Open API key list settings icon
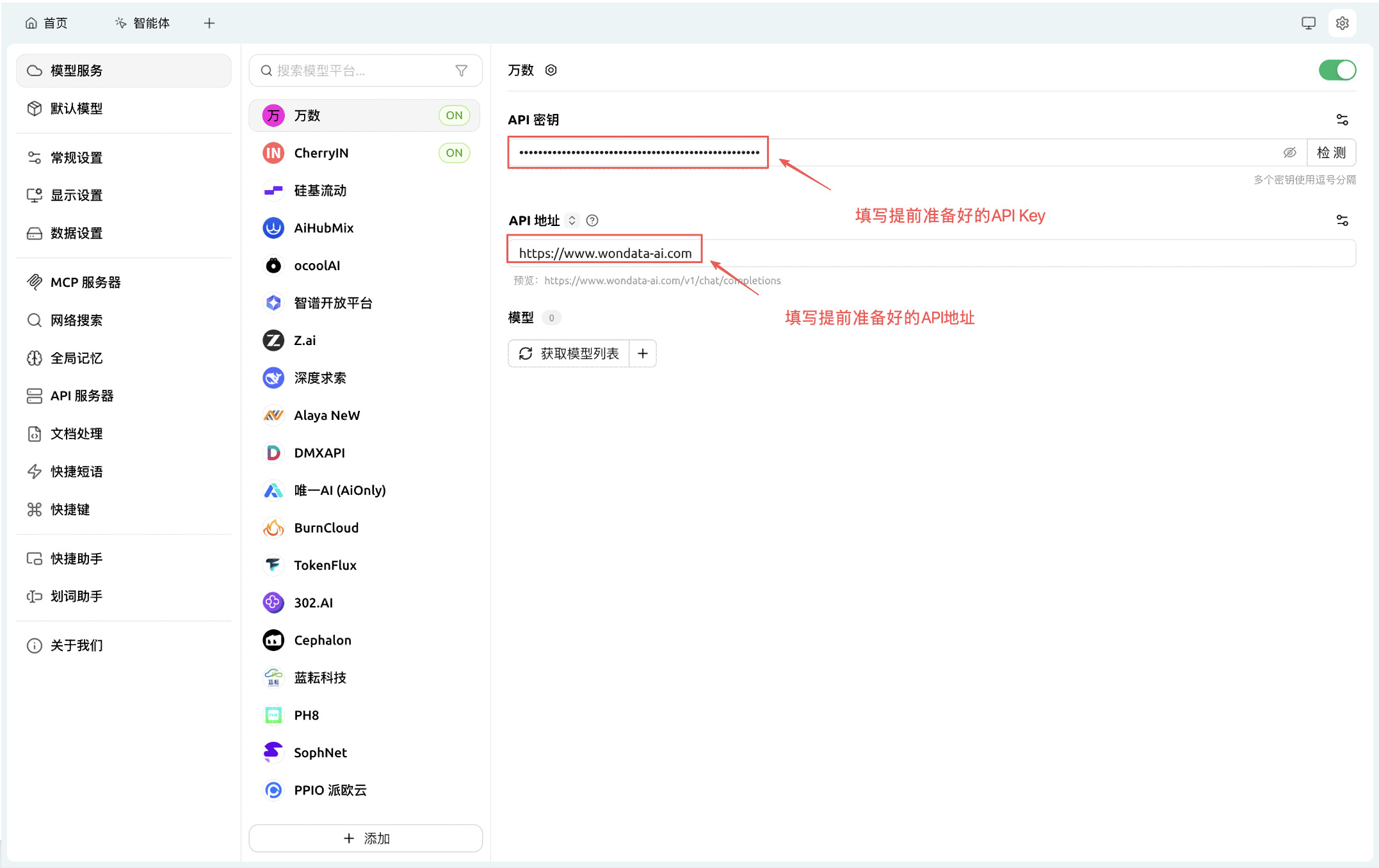The width and height of the screenshot is (1379, 868). [1342, 120]
